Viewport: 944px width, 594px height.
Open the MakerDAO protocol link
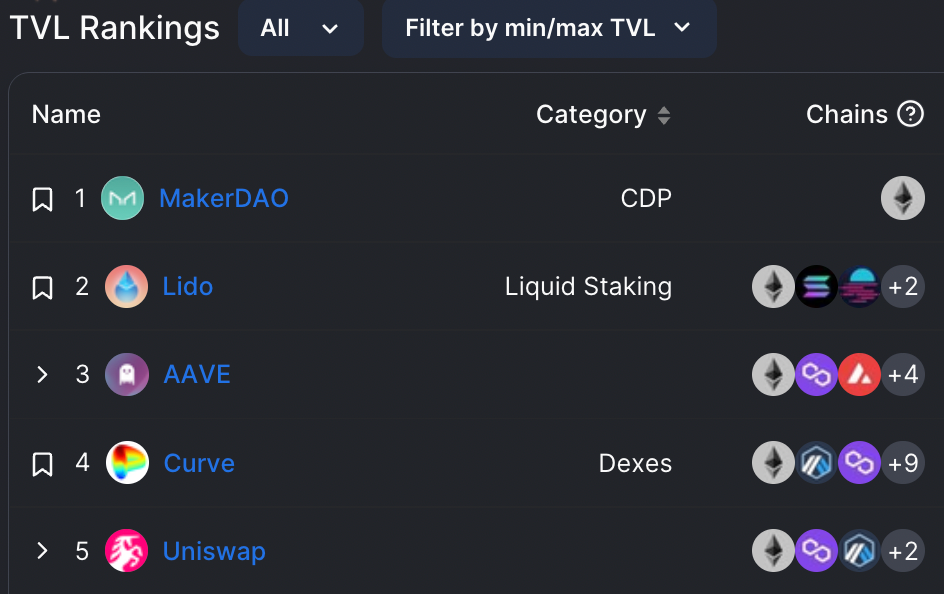tap(224, 198)
